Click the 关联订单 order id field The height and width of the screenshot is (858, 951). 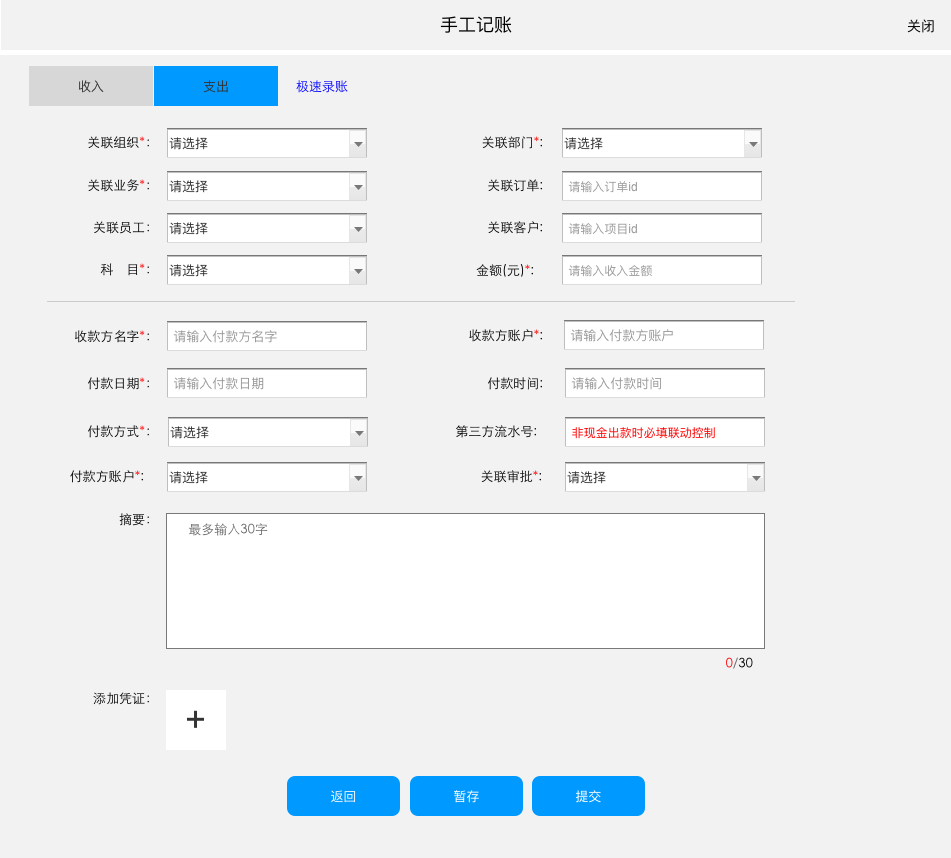coord(662,185)
